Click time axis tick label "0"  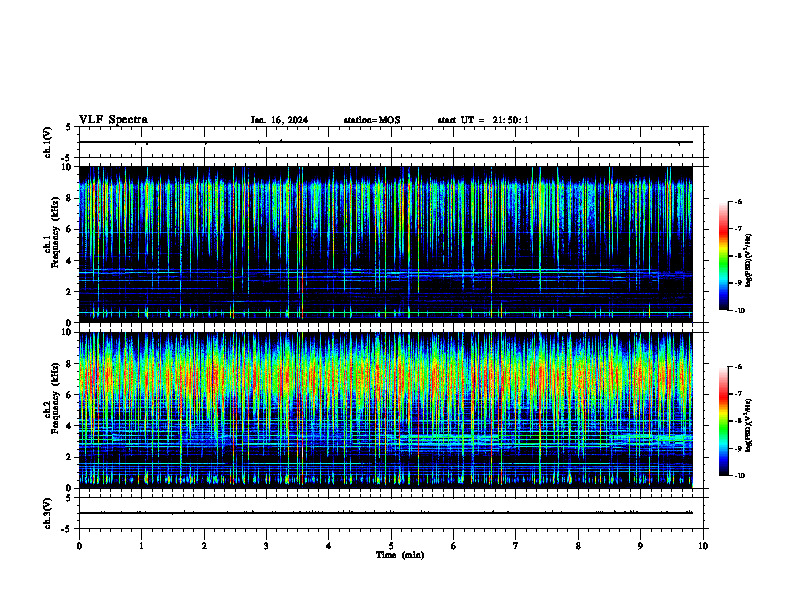tap(79, 546)
